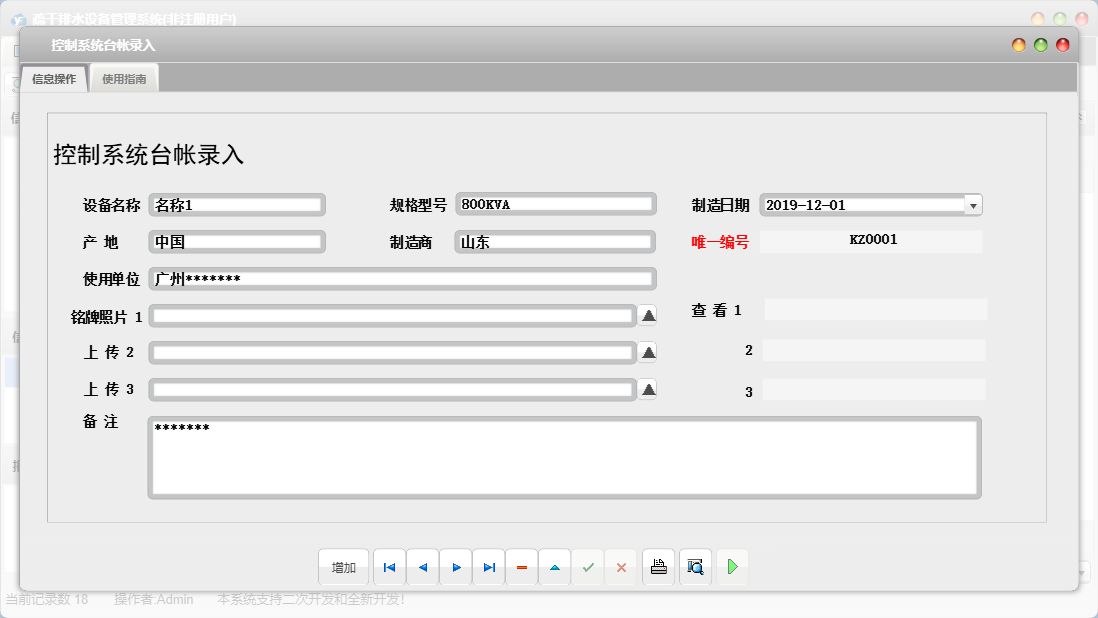
Task: Click the preview box labeled 3
Action: pyautogui.click(x=874, y=389)
